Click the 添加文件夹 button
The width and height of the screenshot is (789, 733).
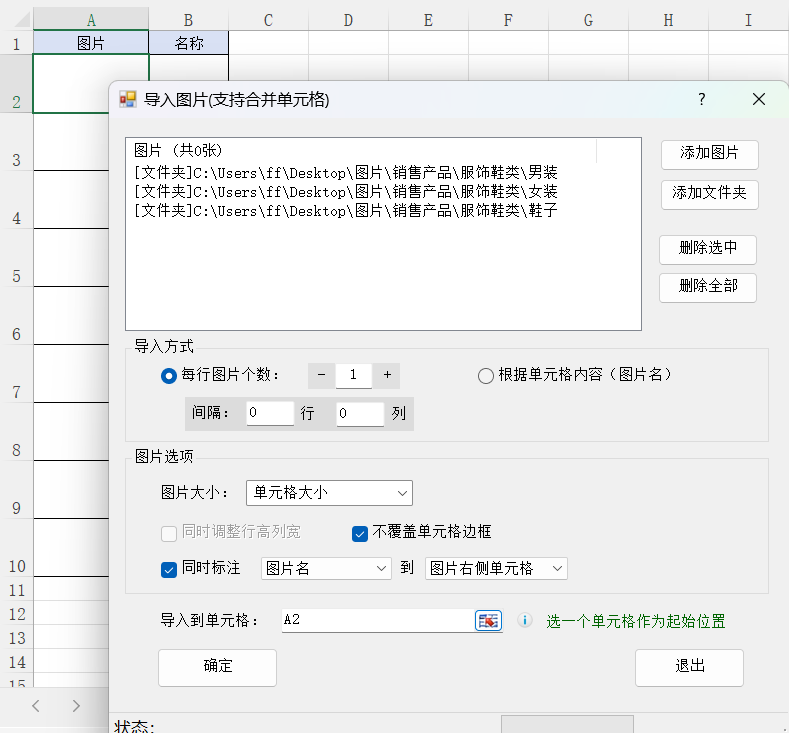point(709,193)
